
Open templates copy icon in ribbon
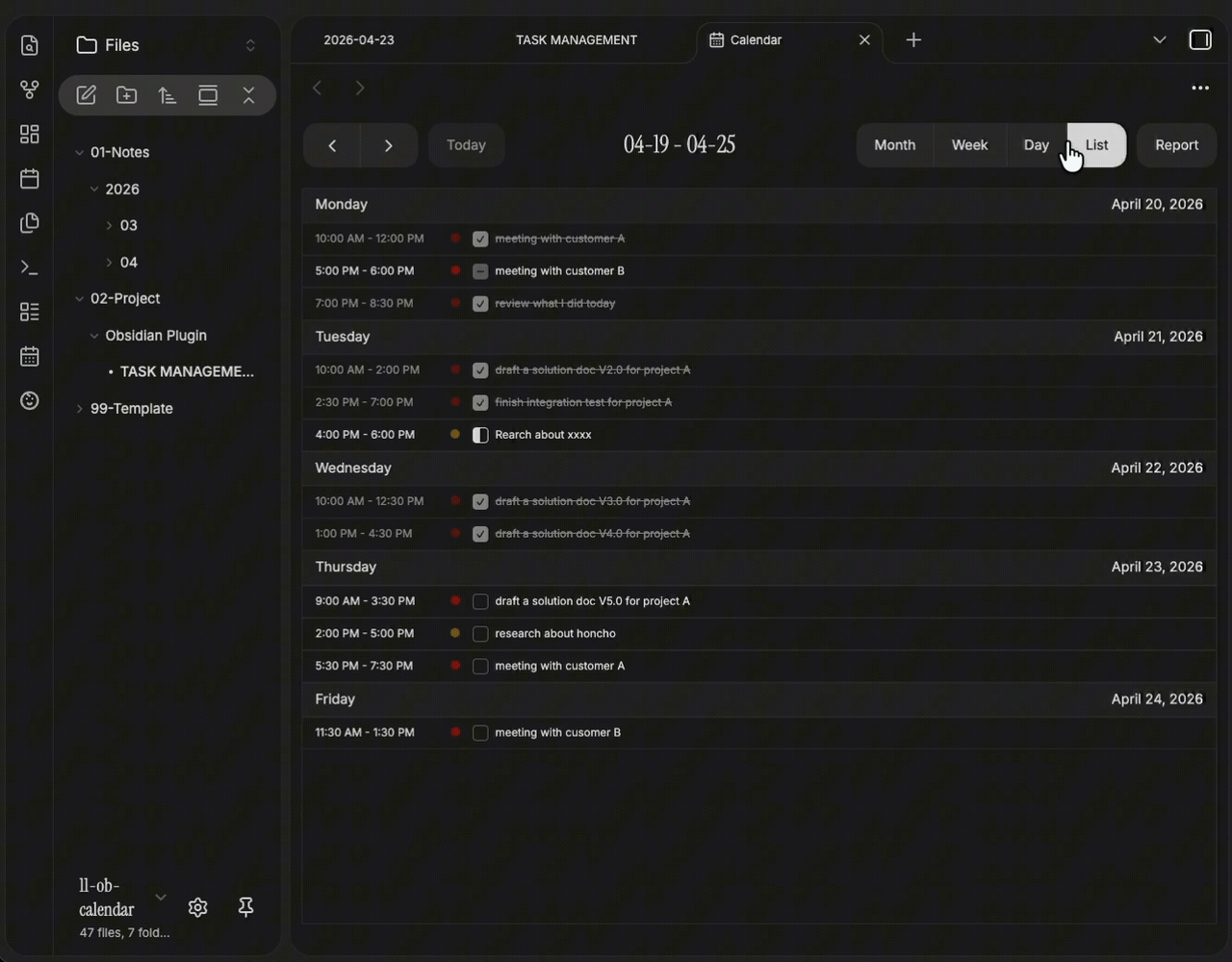(30, 222)
